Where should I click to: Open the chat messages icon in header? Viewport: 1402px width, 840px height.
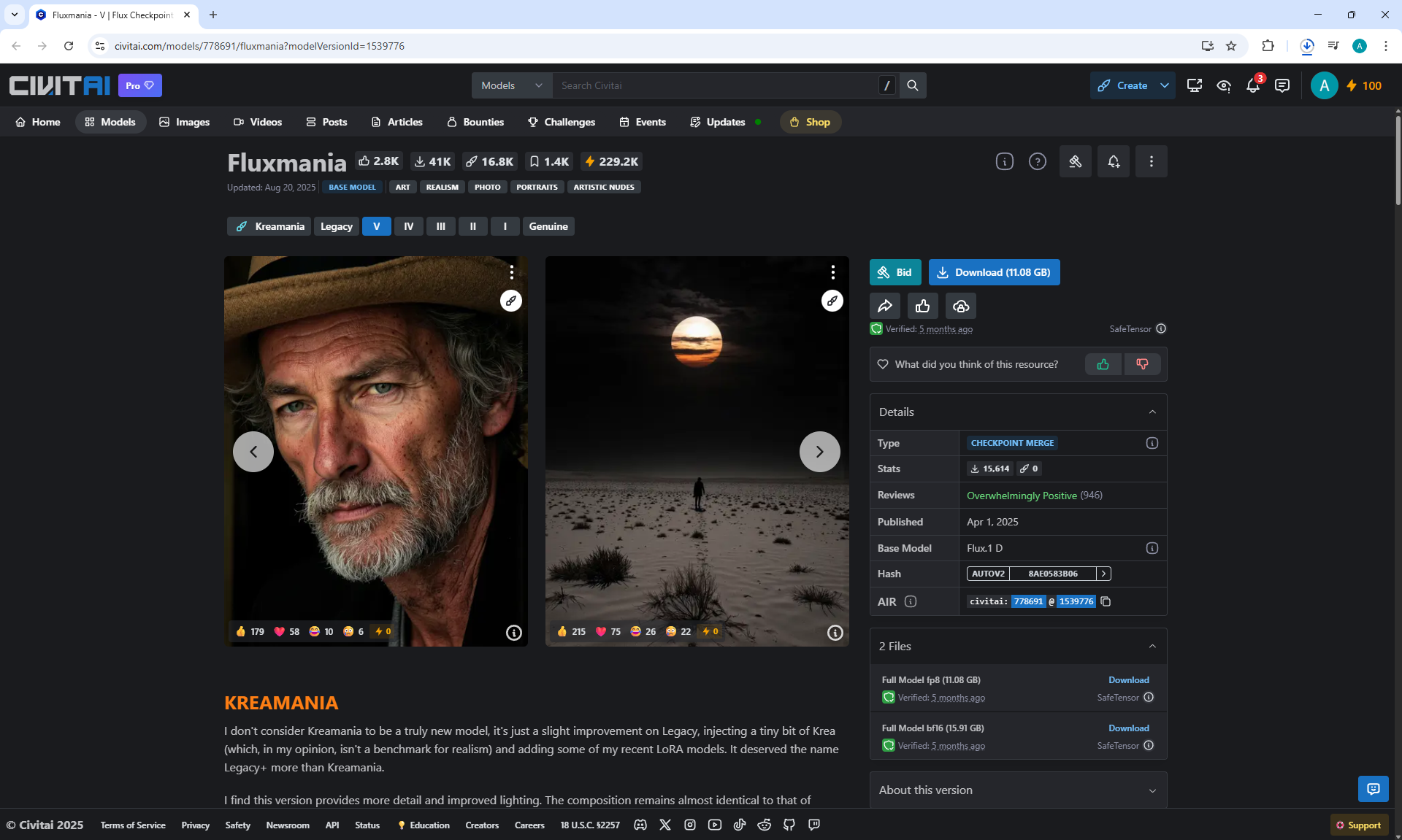coord(1282,85)
